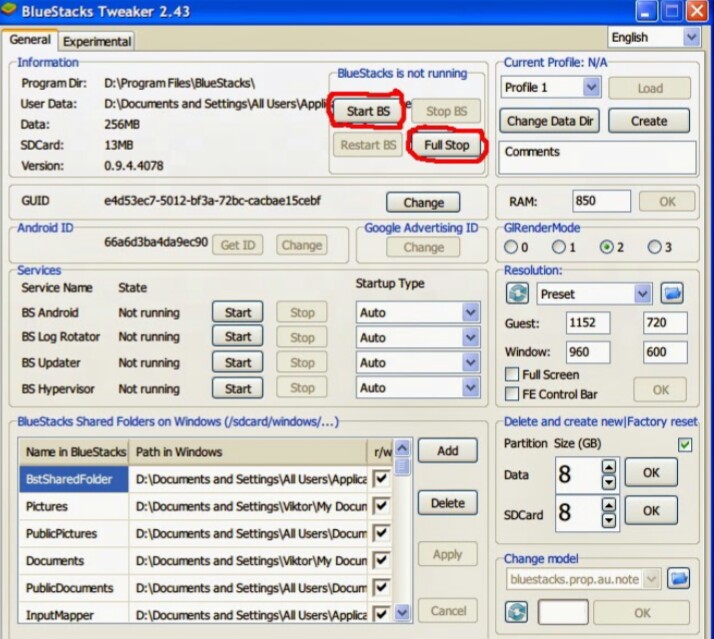Viewport: 714px width, 639px height.
Task: Click the Full Stop button
Action: (x=446, y=145)
